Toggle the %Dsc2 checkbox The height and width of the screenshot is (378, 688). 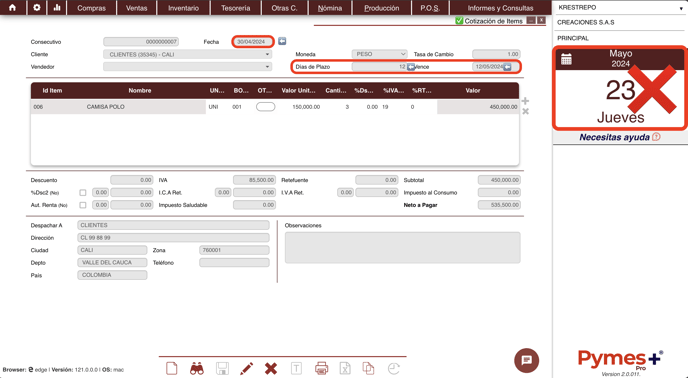pos(82,192)
